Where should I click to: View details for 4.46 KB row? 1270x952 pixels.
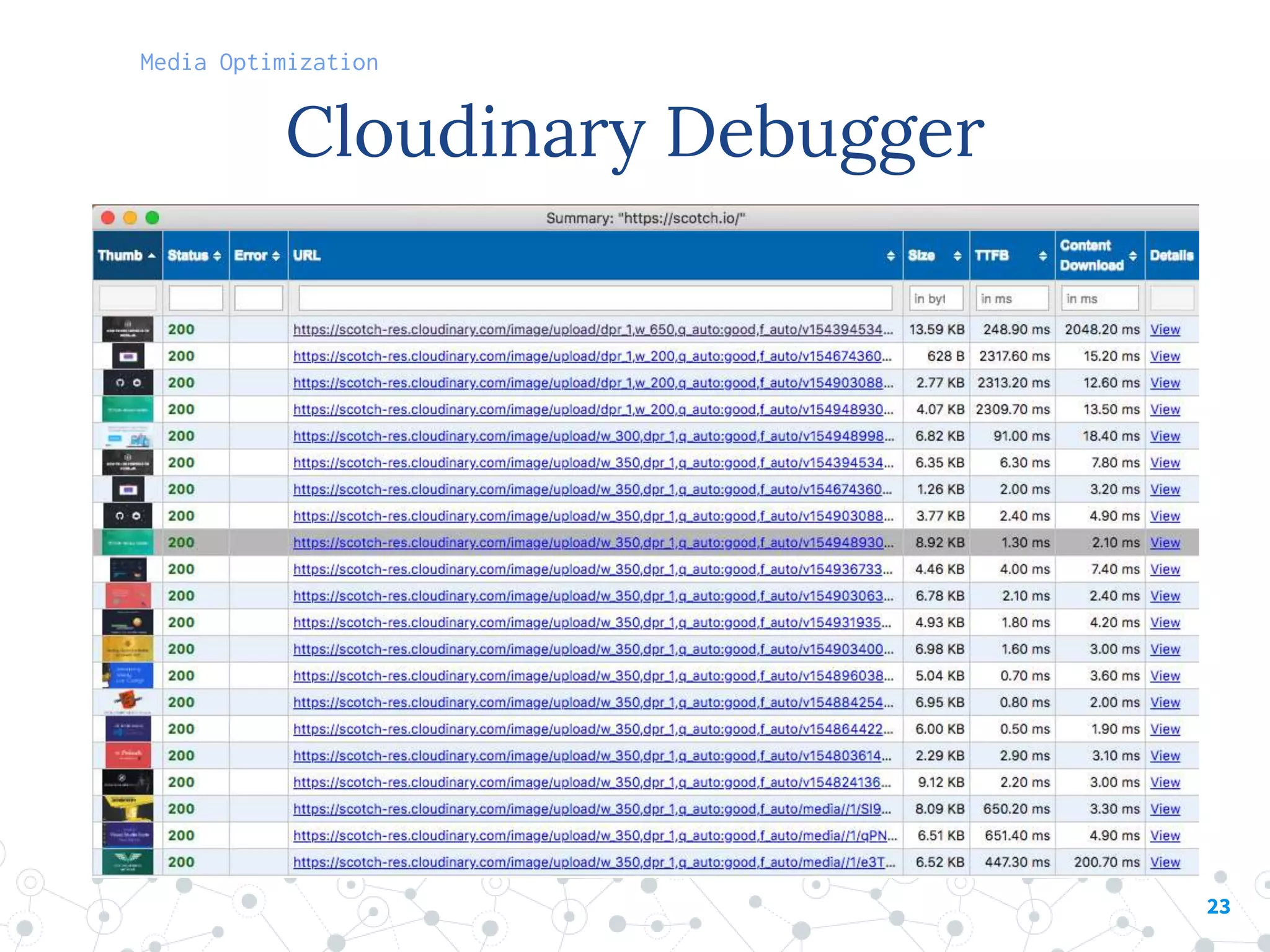(x=1165, y=570)
